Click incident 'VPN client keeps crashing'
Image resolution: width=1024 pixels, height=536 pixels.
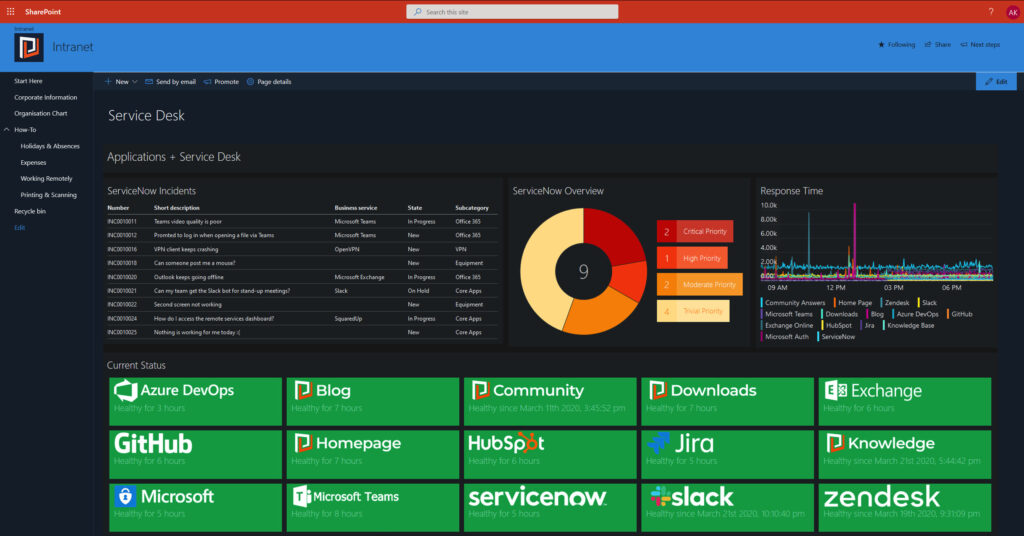[186, 249]
